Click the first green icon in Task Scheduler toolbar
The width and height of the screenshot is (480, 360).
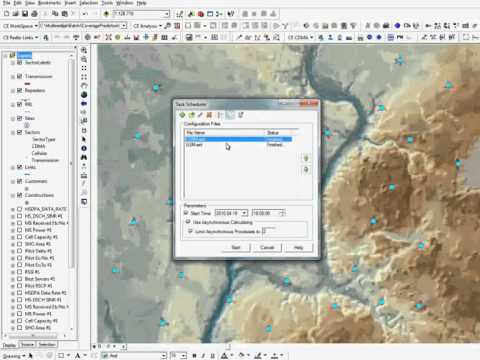click(182, 115)
